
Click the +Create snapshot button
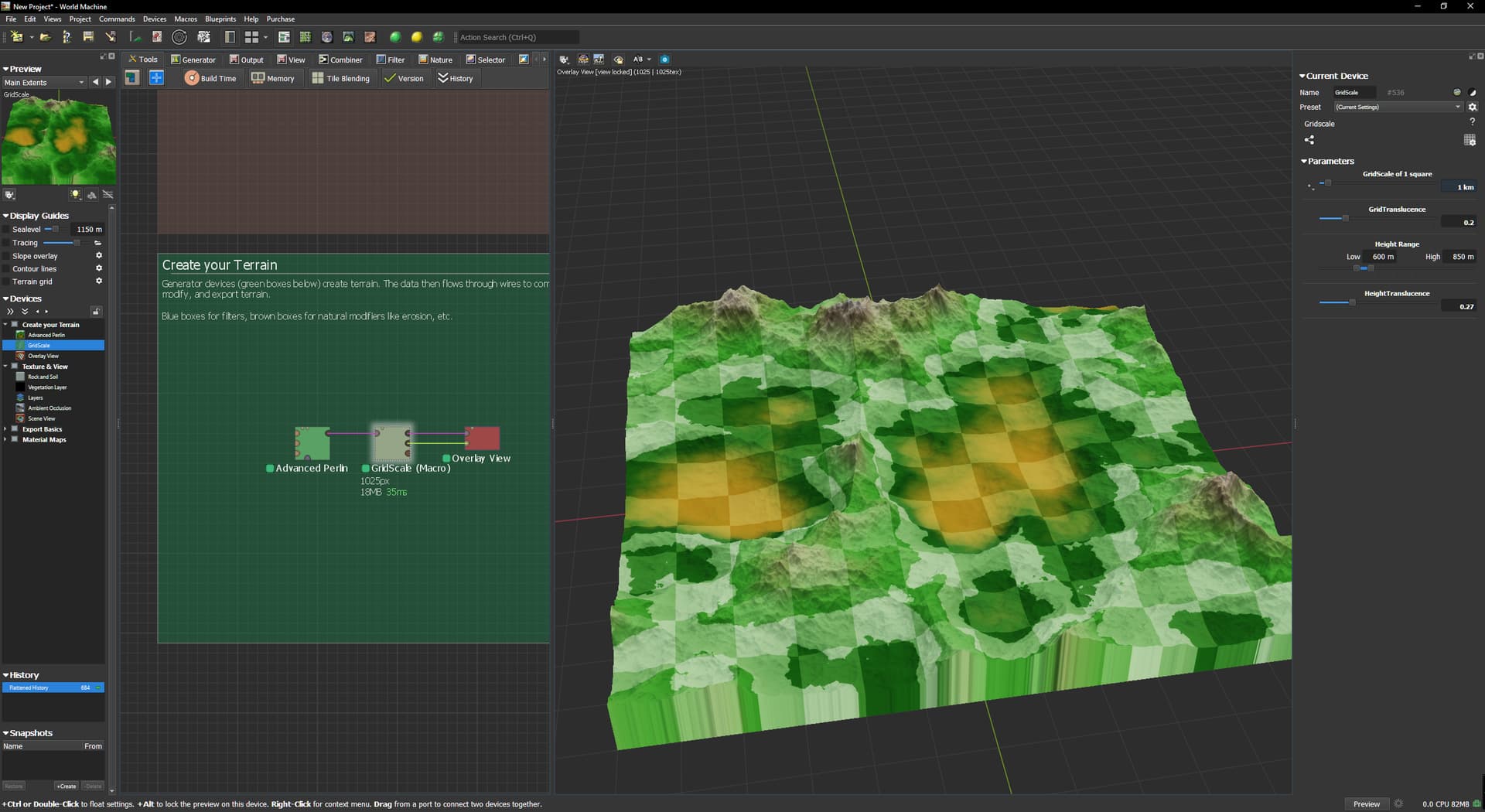click(67, 786)
